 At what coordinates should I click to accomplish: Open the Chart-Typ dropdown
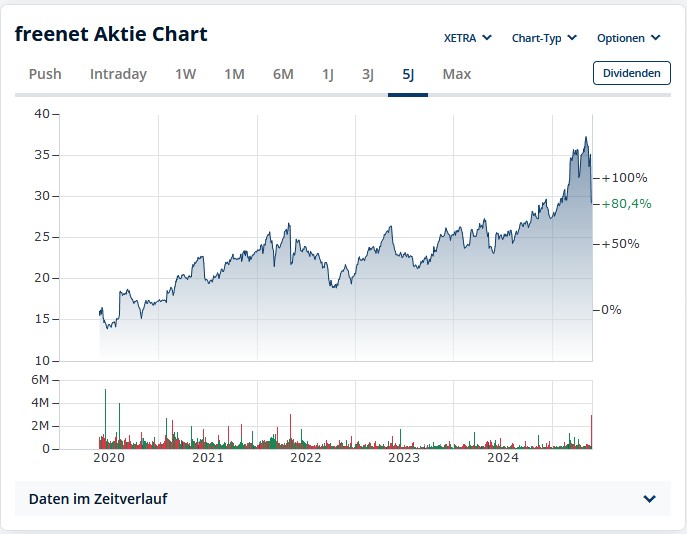click(x=544, y=38)
